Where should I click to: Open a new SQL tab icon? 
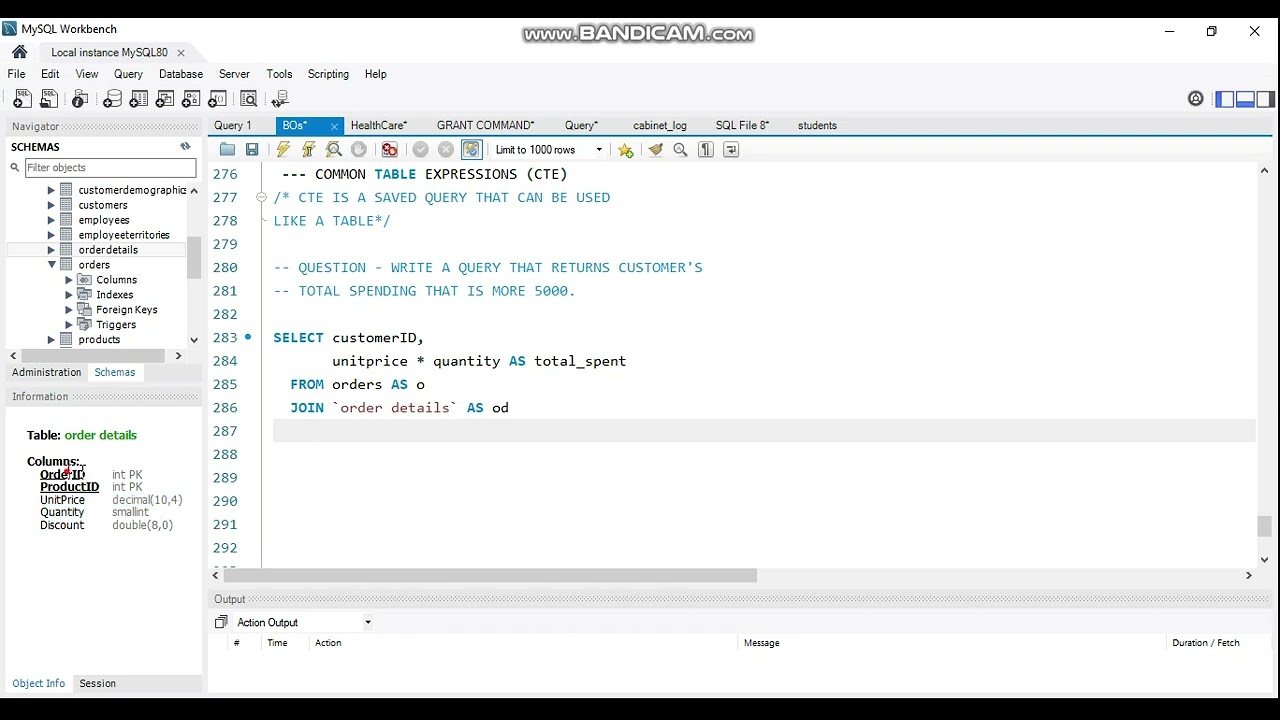click(x=21, y=99)
